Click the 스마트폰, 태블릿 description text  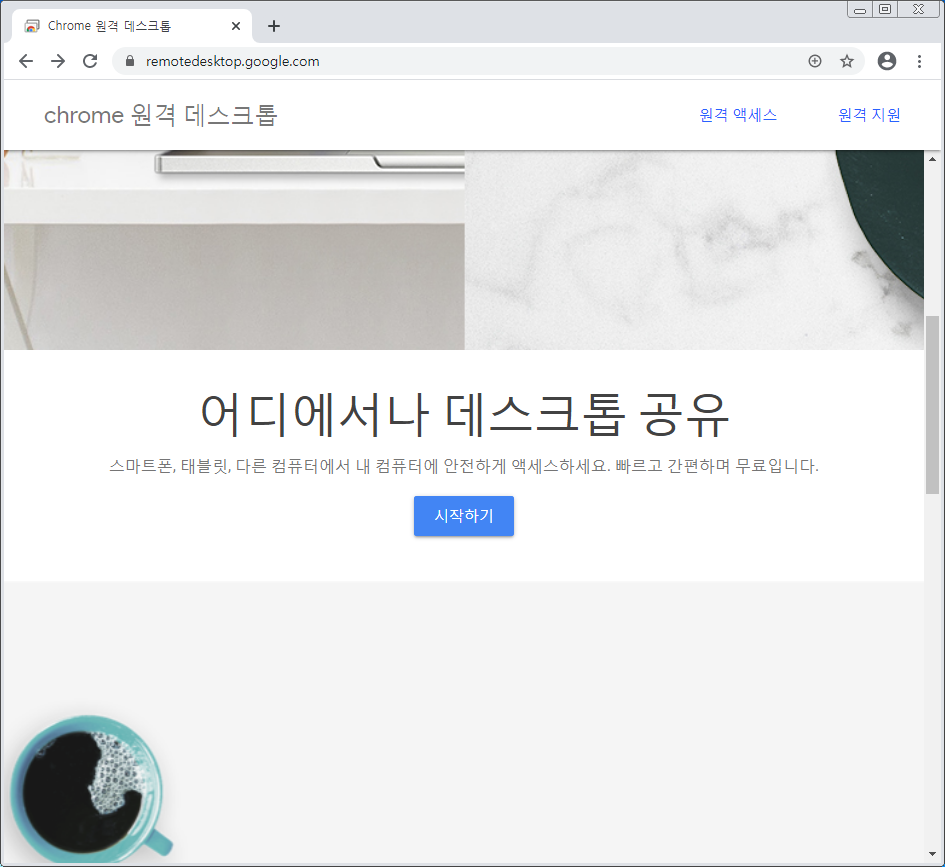[x=463, y=466]
